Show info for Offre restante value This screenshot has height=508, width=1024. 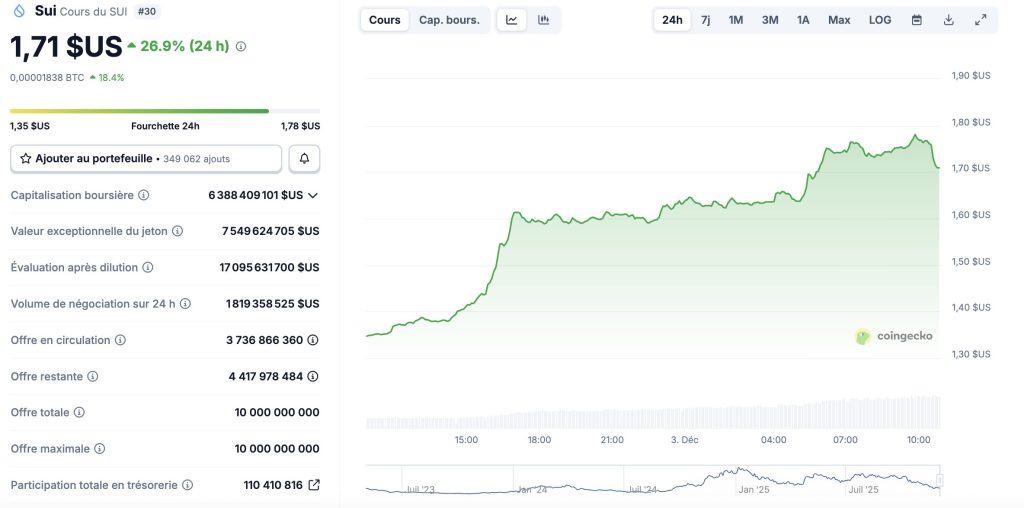313,376
